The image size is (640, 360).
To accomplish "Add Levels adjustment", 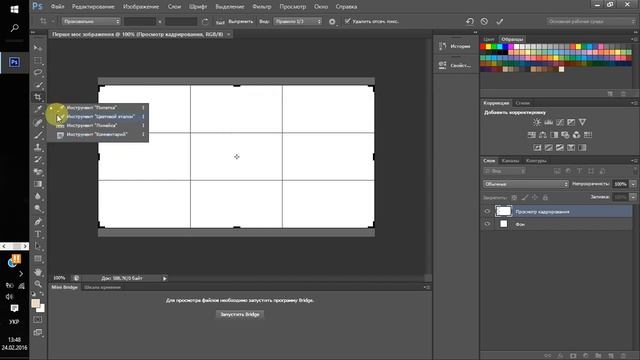I will click(548, 122).
